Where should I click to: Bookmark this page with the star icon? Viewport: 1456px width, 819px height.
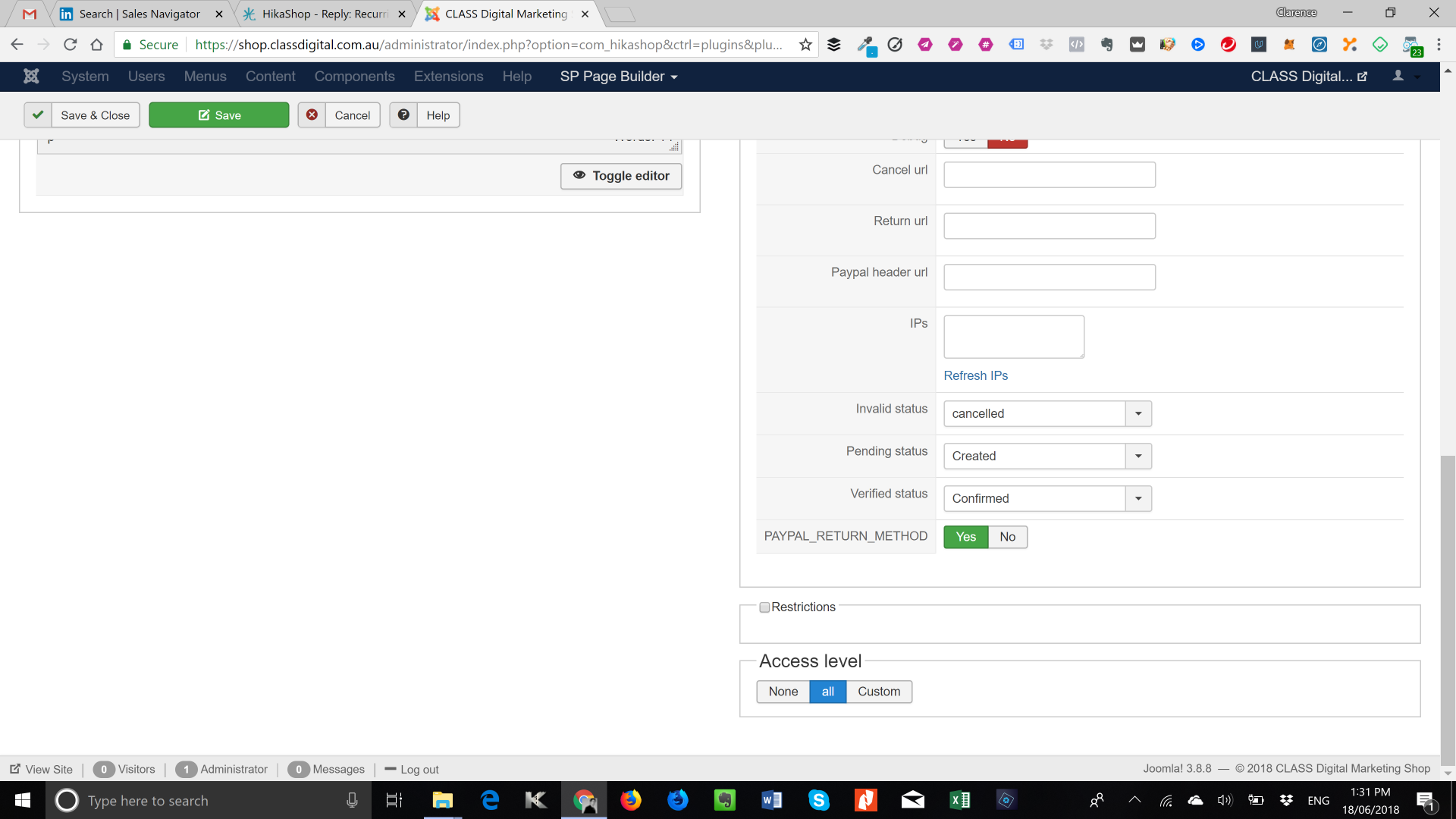pos(805,45)
